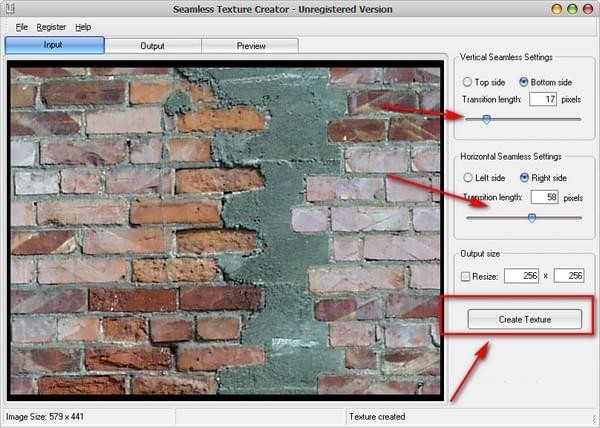Screen dimensions: 600x428
Task: Enable the Resize checkbox
Action: [466, 275]
